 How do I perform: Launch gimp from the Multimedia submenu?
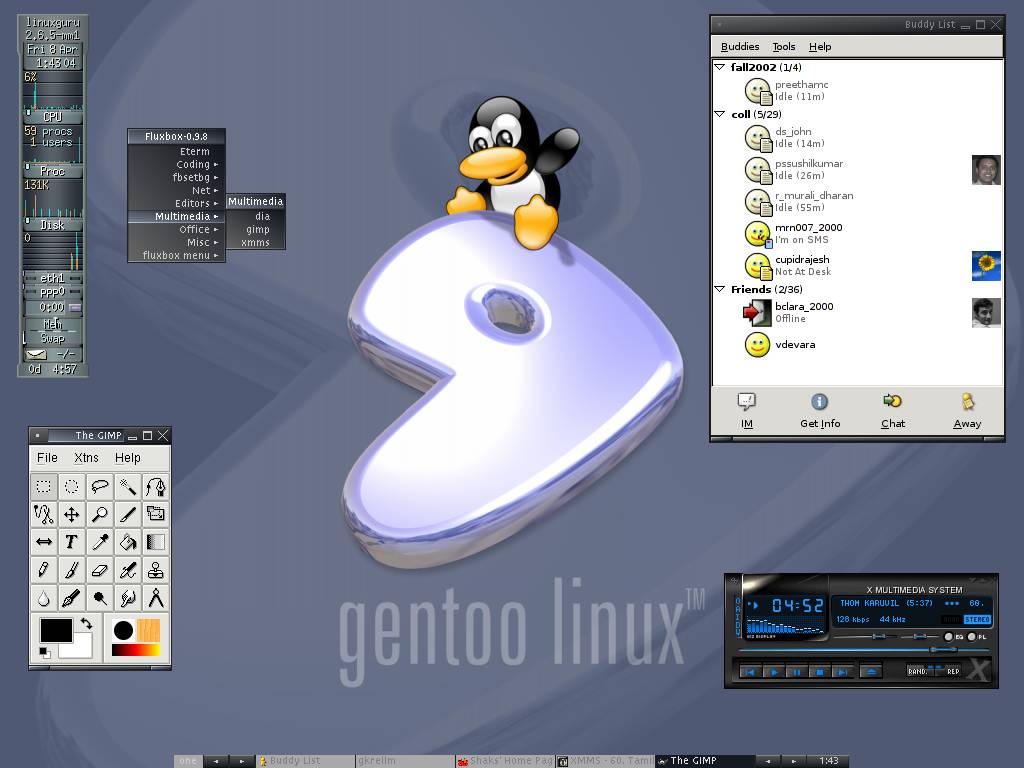point(257,229)
